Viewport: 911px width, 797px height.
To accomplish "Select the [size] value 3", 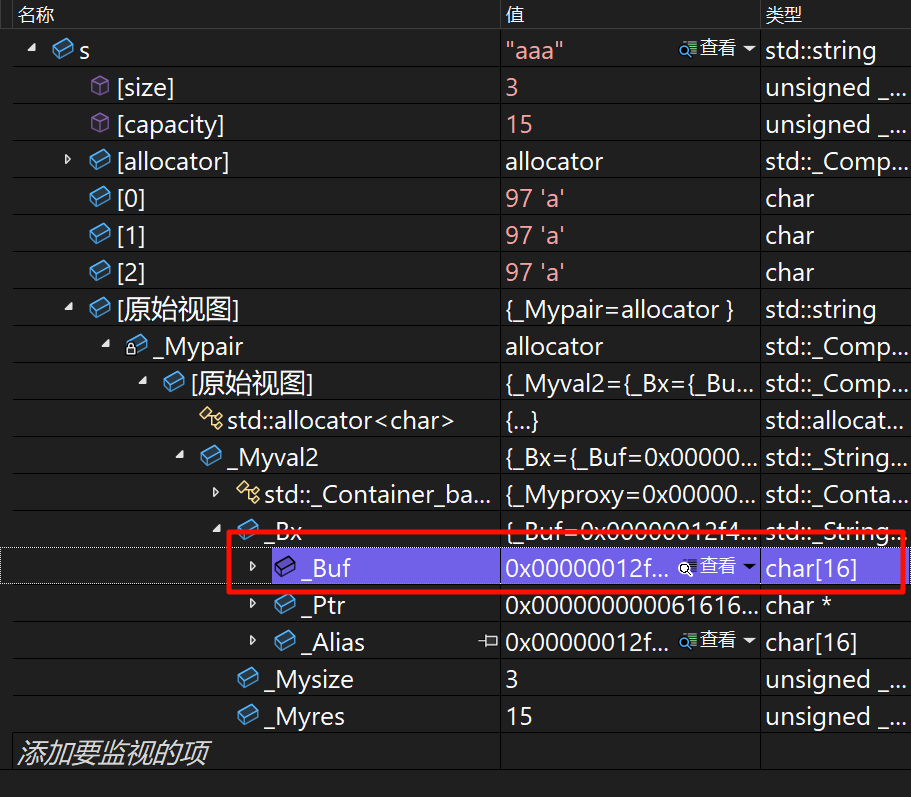I will pyautogui.click(x=511, y=87).
